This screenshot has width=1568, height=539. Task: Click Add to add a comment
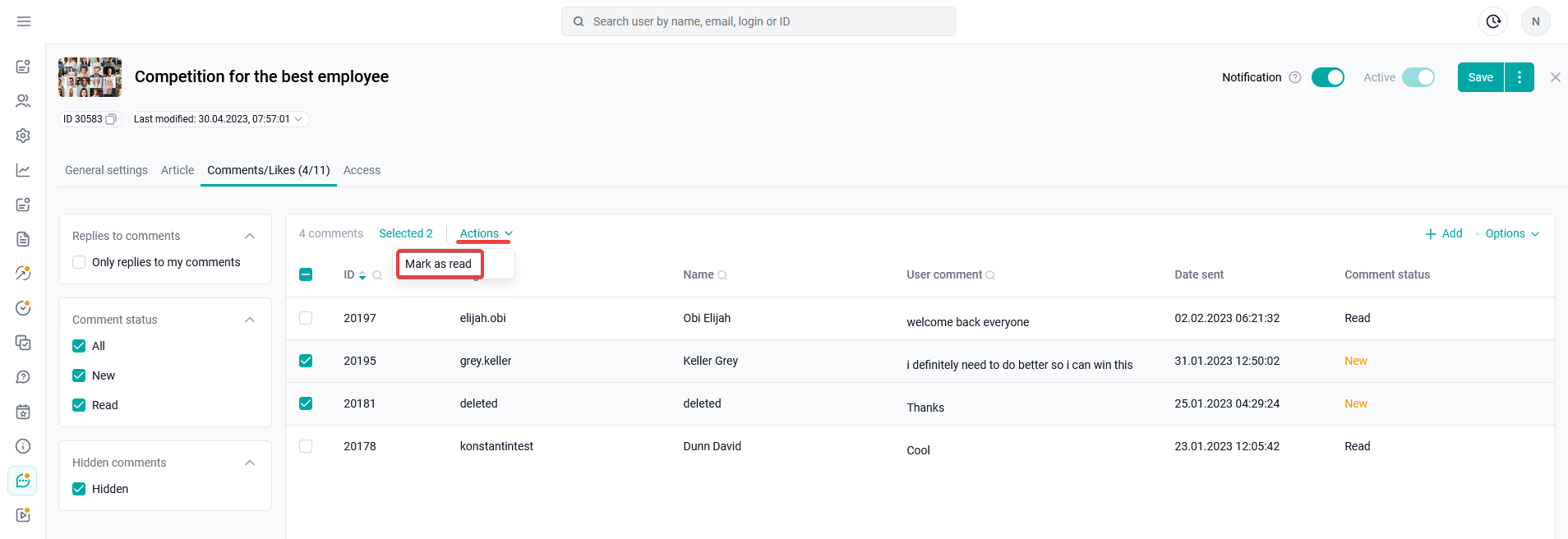1443,233
